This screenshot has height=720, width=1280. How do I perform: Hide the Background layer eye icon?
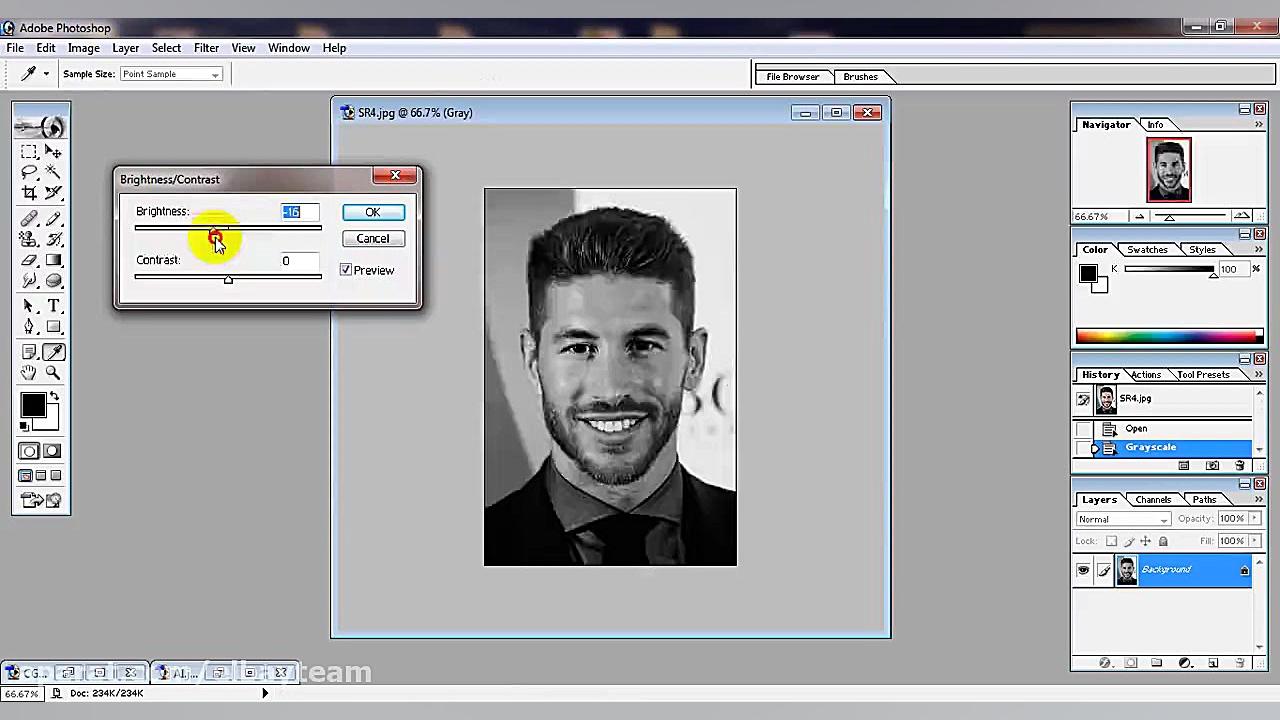point(1083,571)
